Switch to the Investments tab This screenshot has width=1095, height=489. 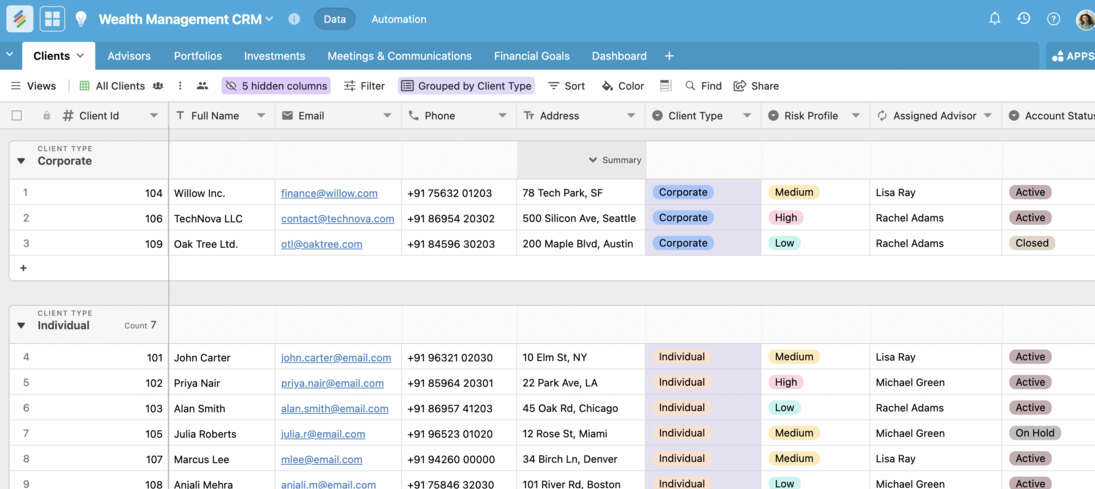274,56
